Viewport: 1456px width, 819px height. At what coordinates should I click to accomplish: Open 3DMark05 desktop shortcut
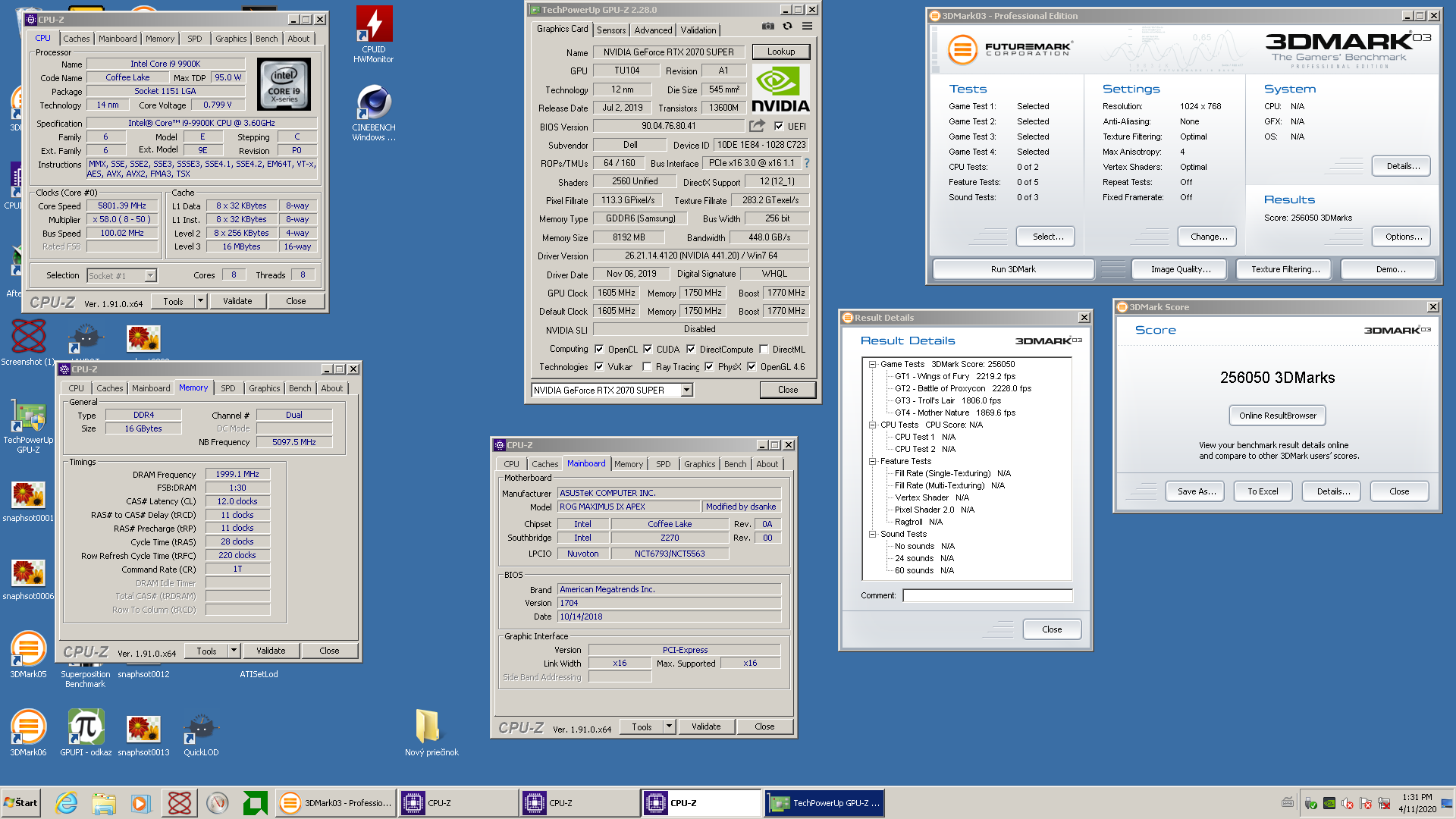click(x=29, y=655)
